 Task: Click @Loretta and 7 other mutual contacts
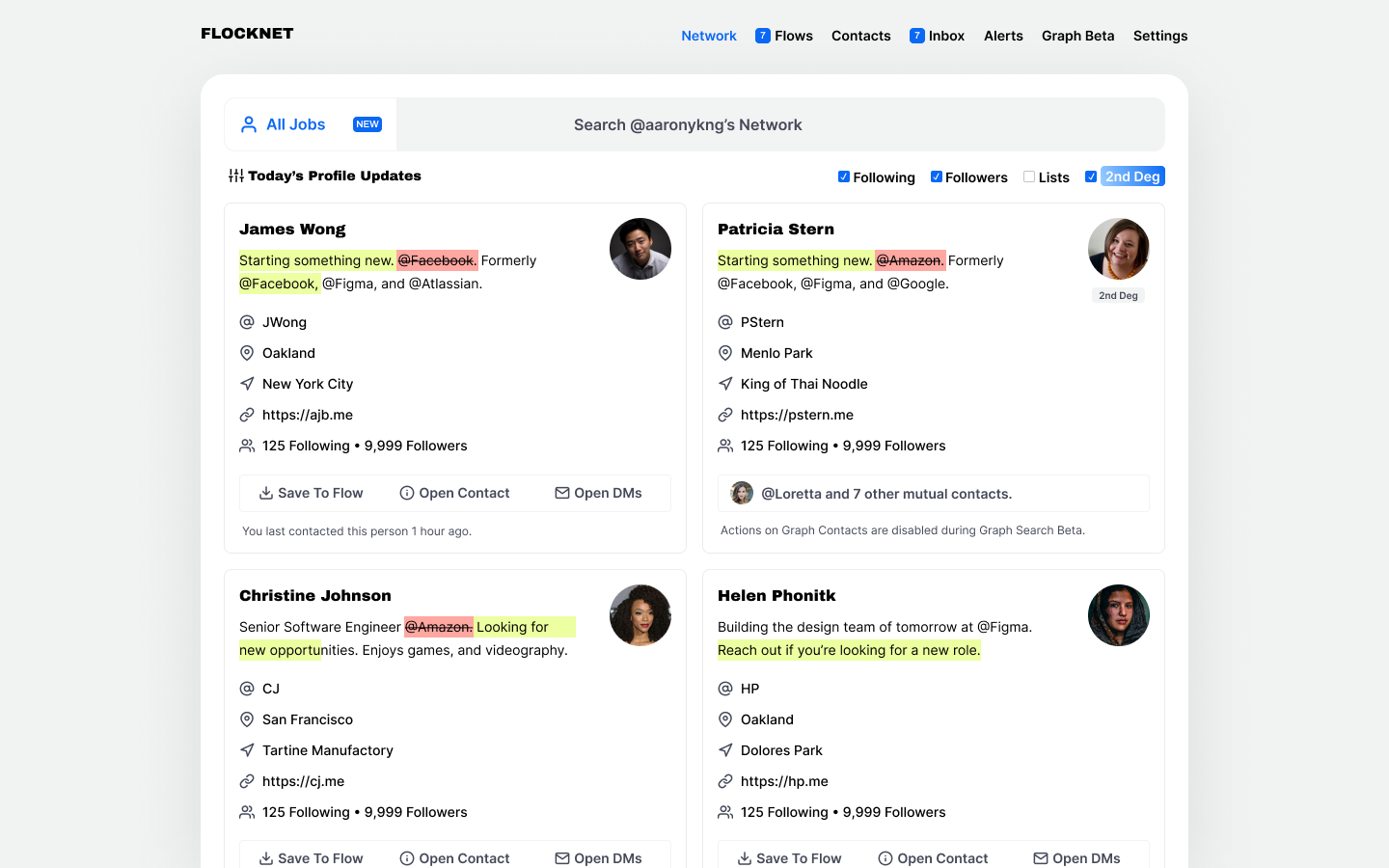click(x=886, y=494)
